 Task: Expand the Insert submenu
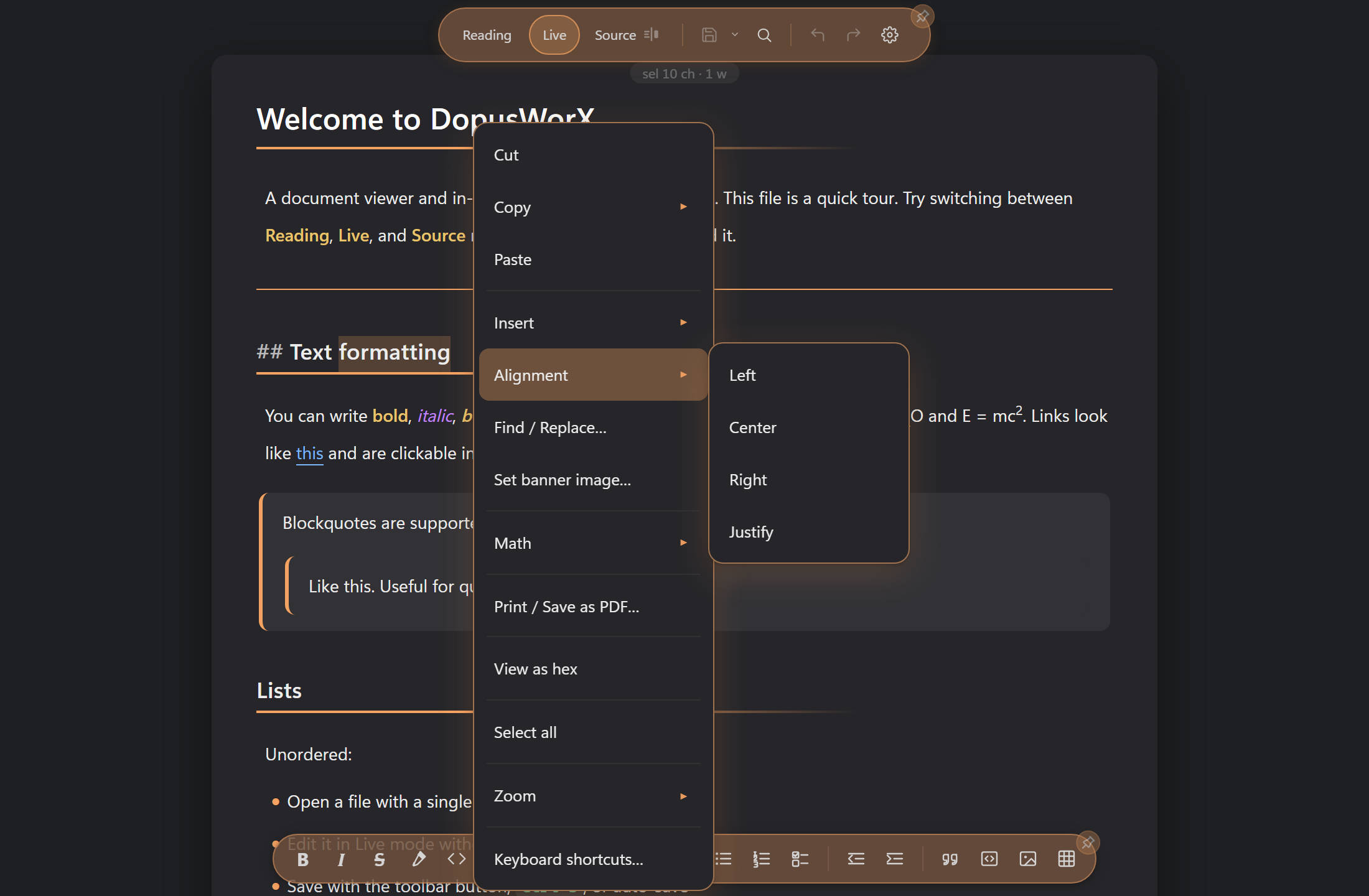tap(594, 323)
